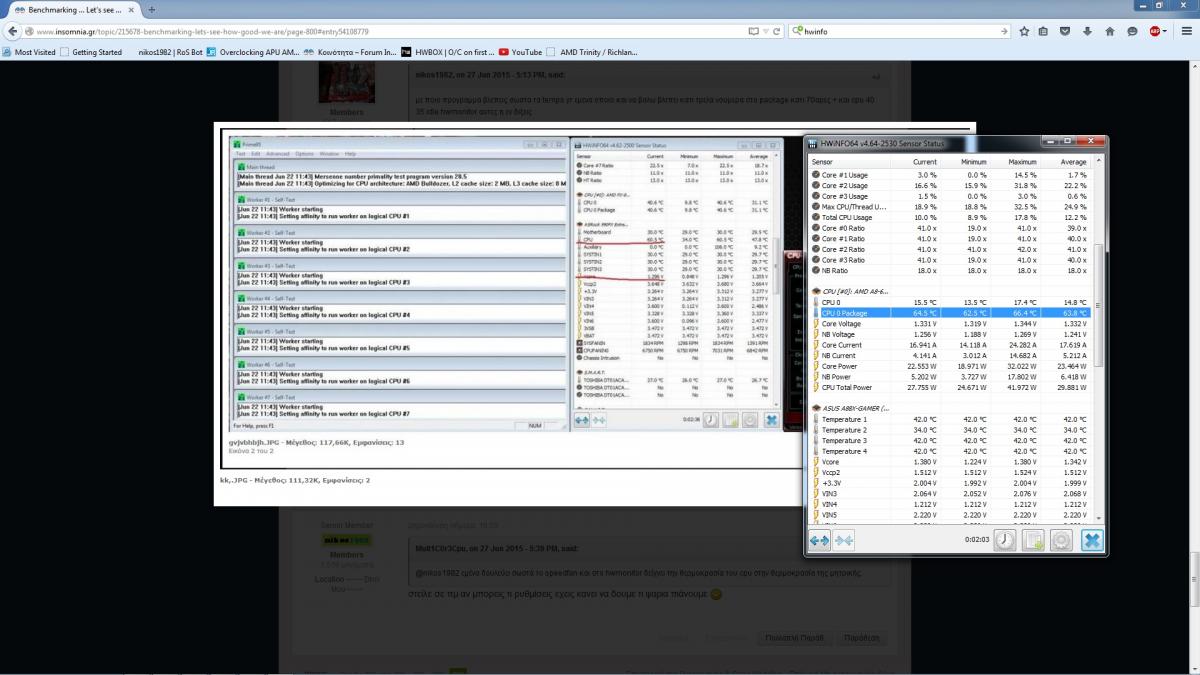Select the Core Power sensor row
The image size is (1200, 675).
pos(948,366)
